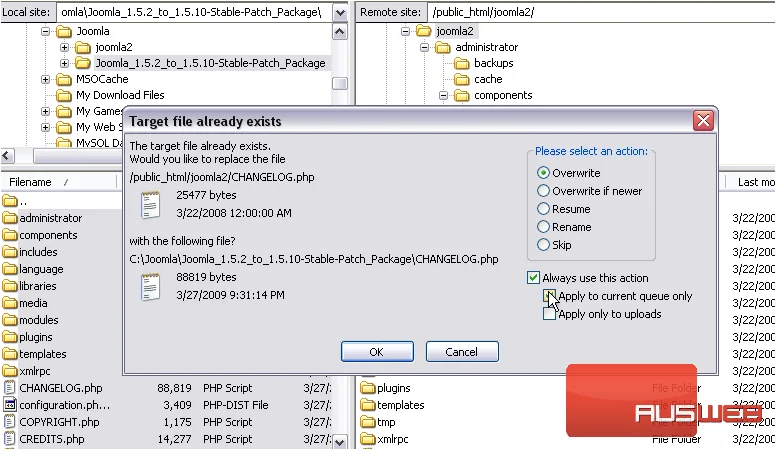This screenshot has width=776, height=450.
Task: Expand the My Games folder node
Action: 46,111
